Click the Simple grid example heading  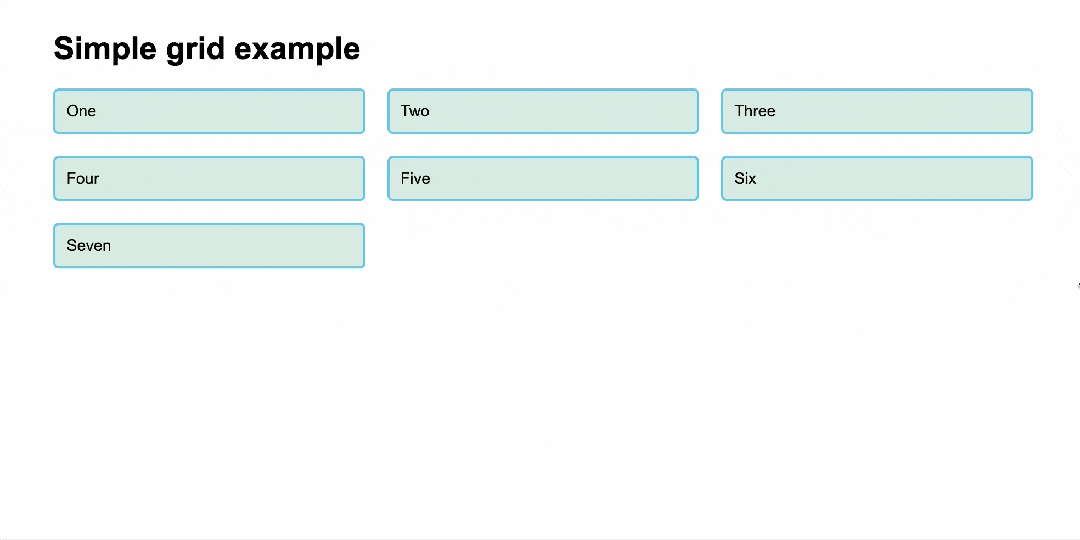point(207,50)
